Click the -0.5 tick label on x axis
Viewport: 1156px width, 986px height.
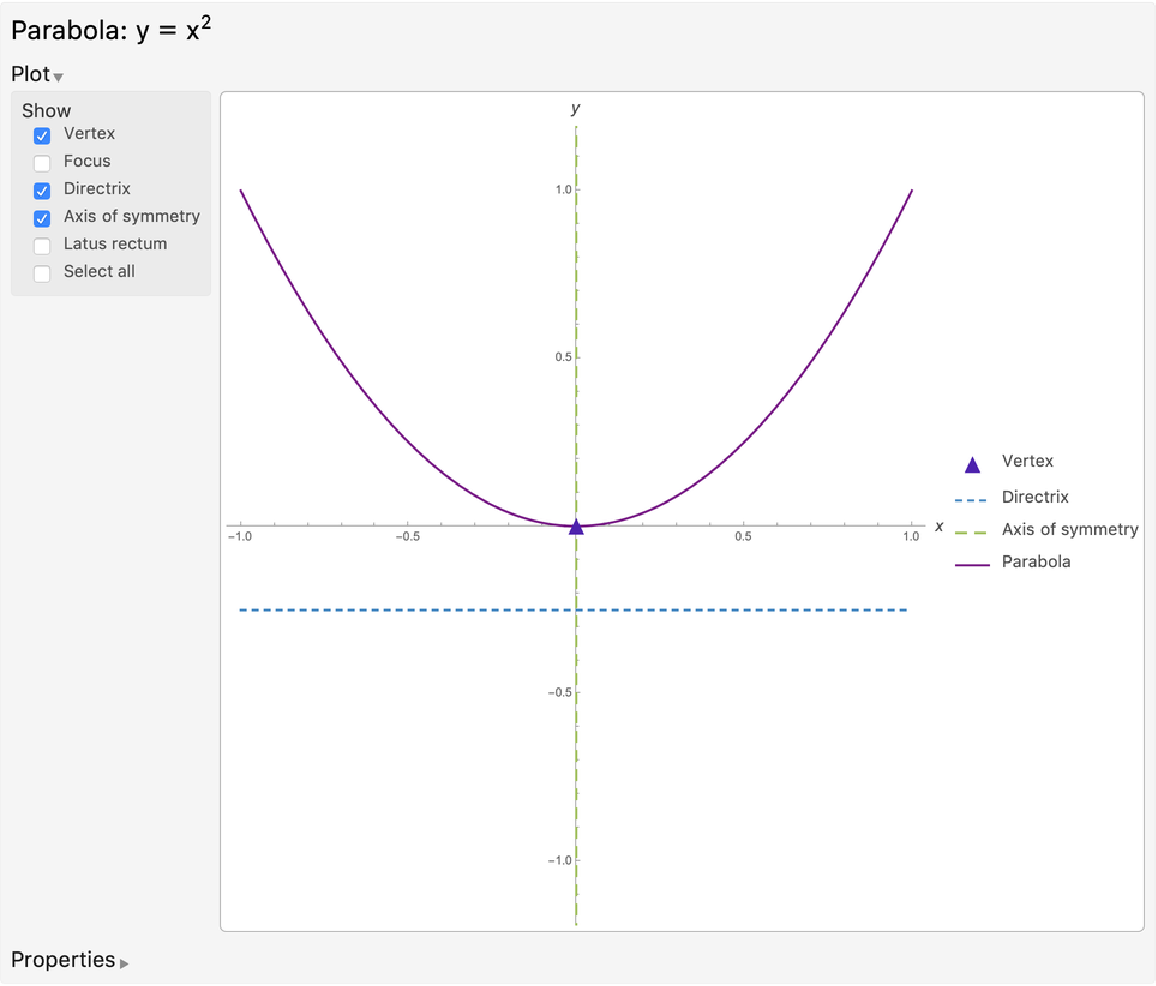[x=406, y=537]
